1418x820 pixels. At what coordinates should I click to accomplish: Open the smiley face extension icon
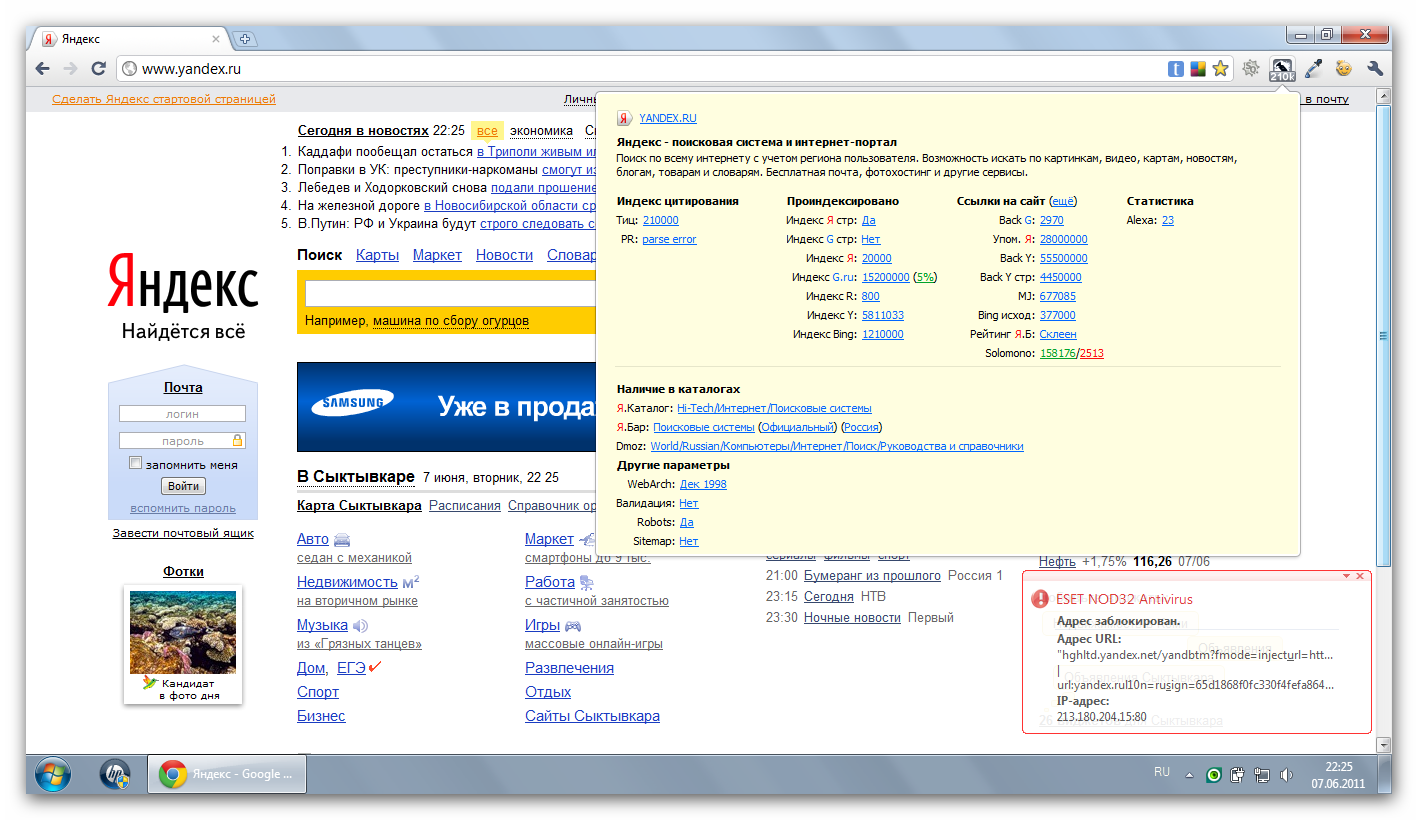point(1343,69)
